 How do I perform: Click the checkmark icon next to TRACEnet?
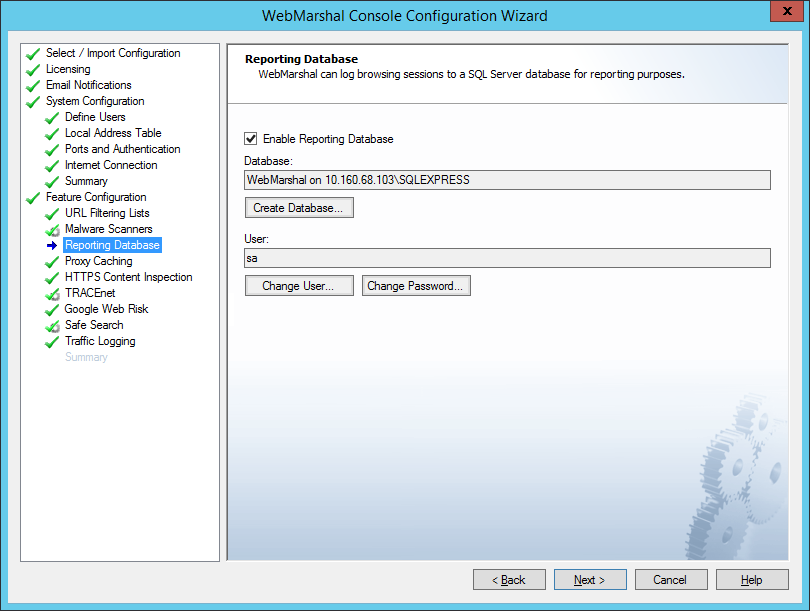click(x=52, y=294)
